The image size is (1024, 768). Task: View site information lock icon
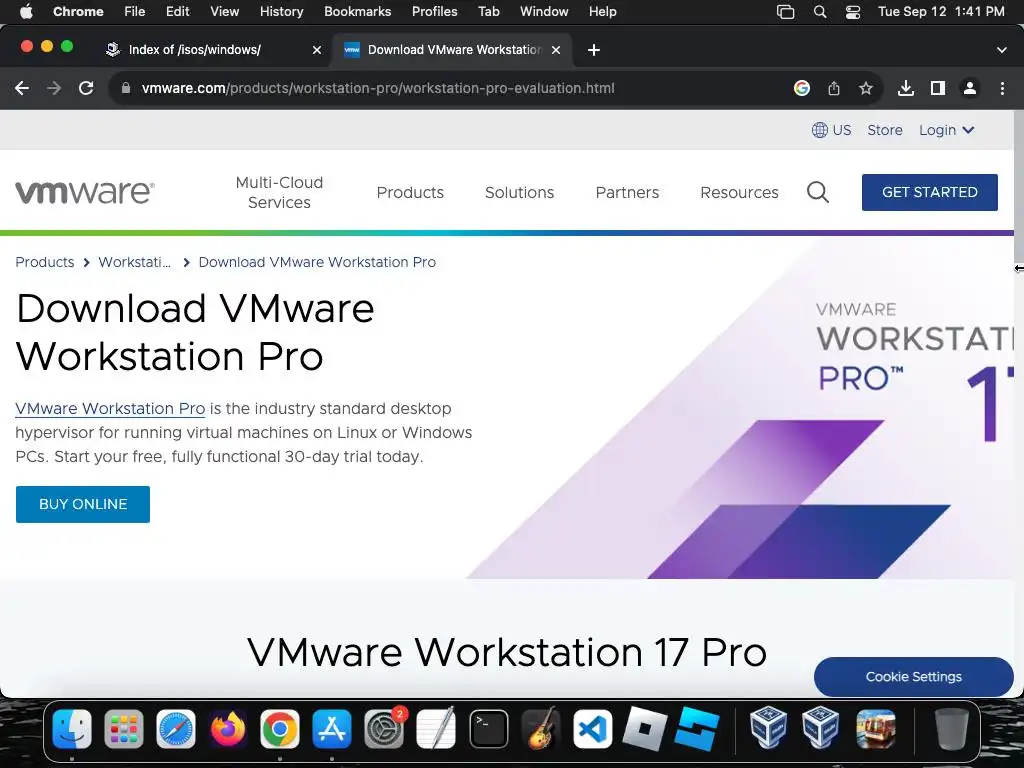point(126,88)
